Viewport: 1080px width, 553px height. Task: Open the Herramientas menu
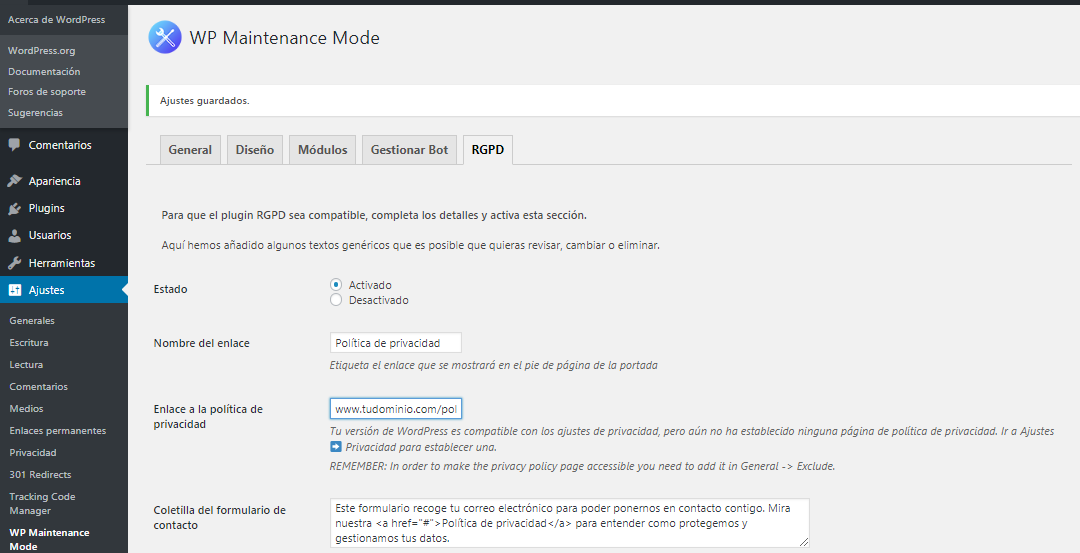[x=62, y=263]
